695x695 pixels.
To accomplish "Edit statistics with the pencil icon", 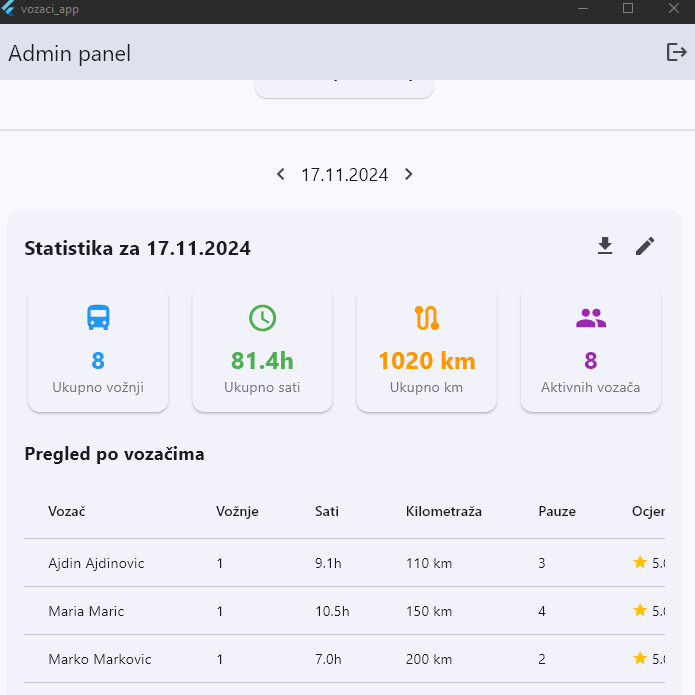I will (x=645, y=246).
